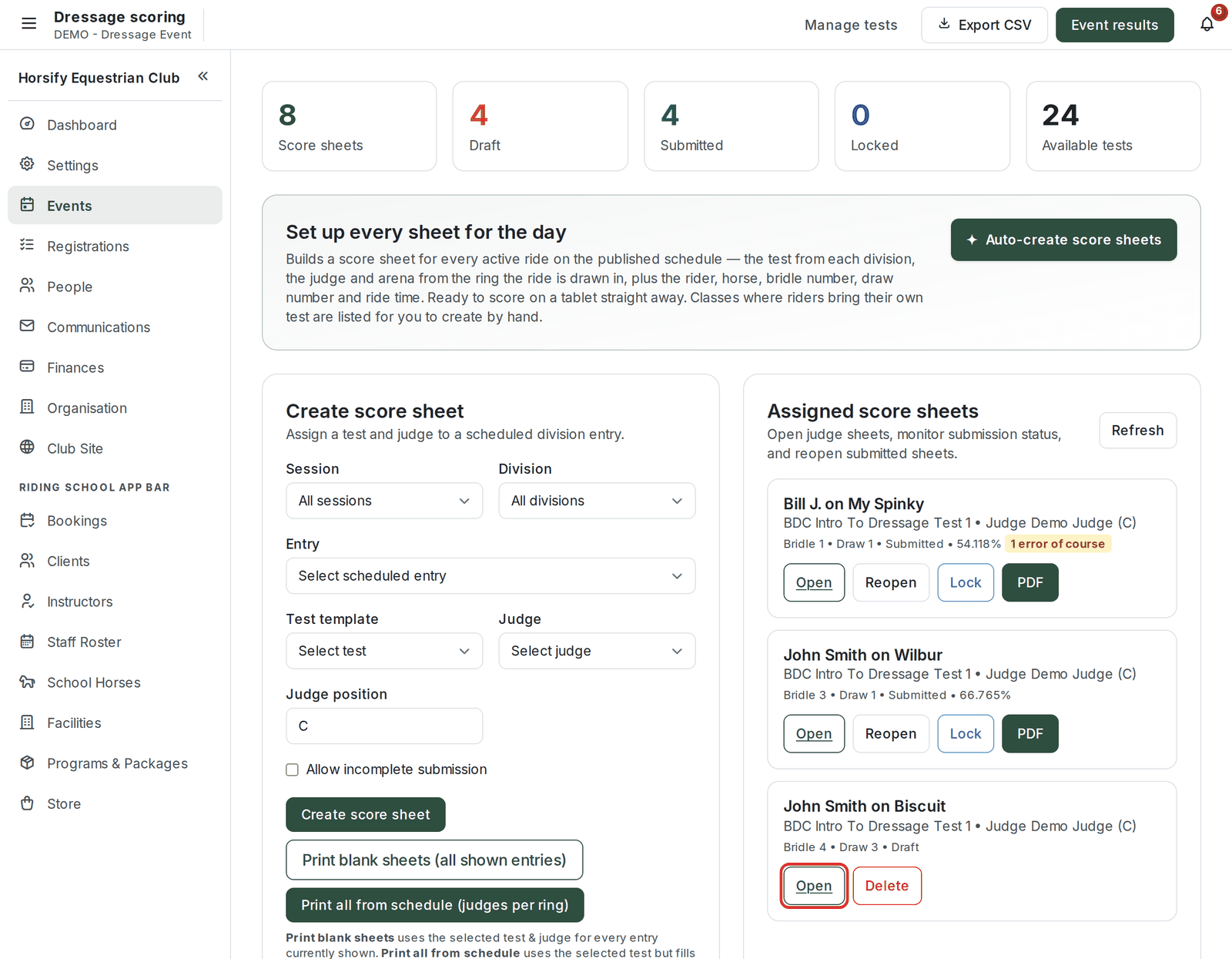Go to Staff Roster page
This screenshot has height=959, width=1232.
point(115,642)
